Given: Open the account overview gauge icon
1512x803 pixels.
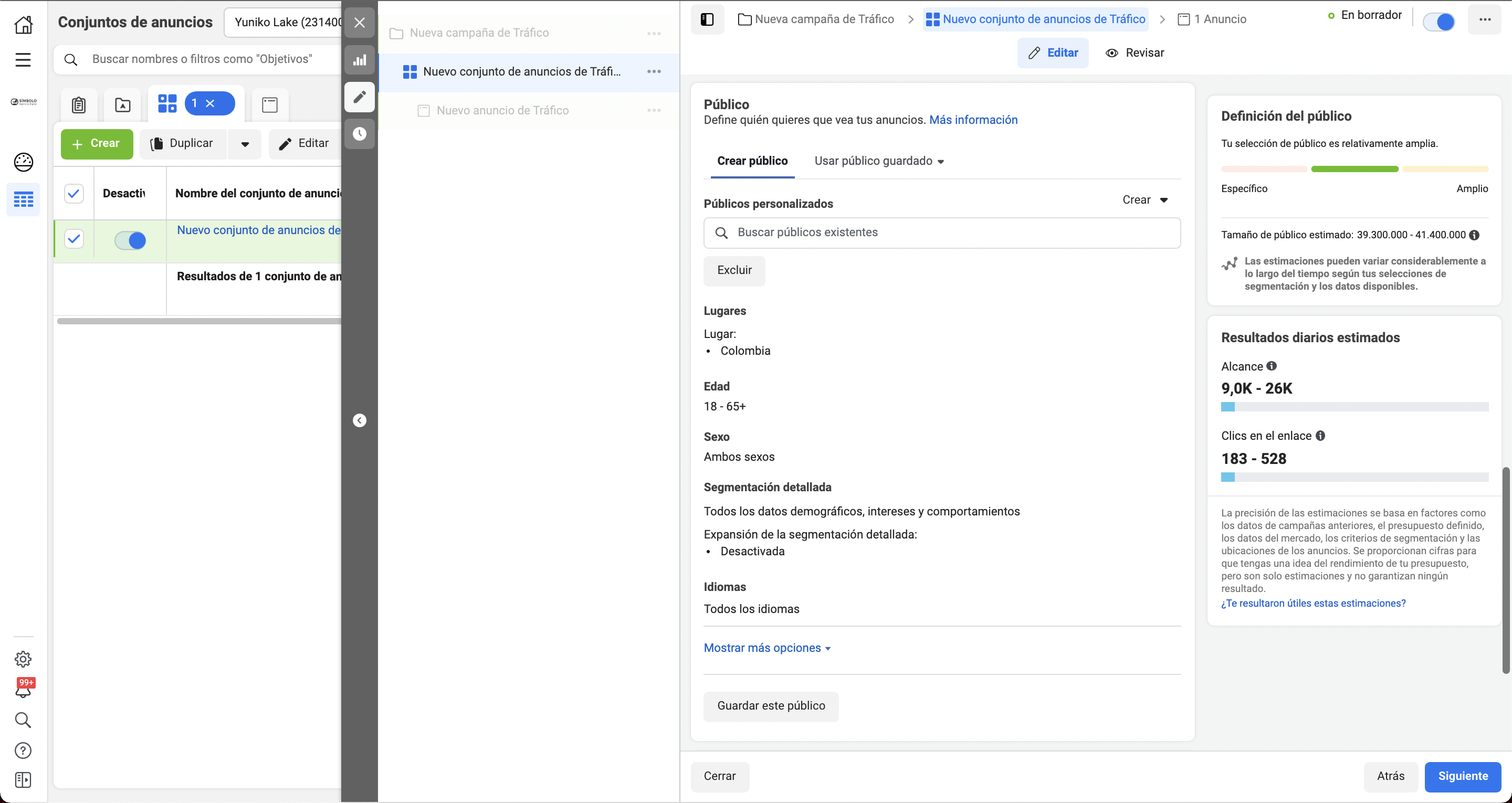Looking at the screenshot, I should point(24,162).
